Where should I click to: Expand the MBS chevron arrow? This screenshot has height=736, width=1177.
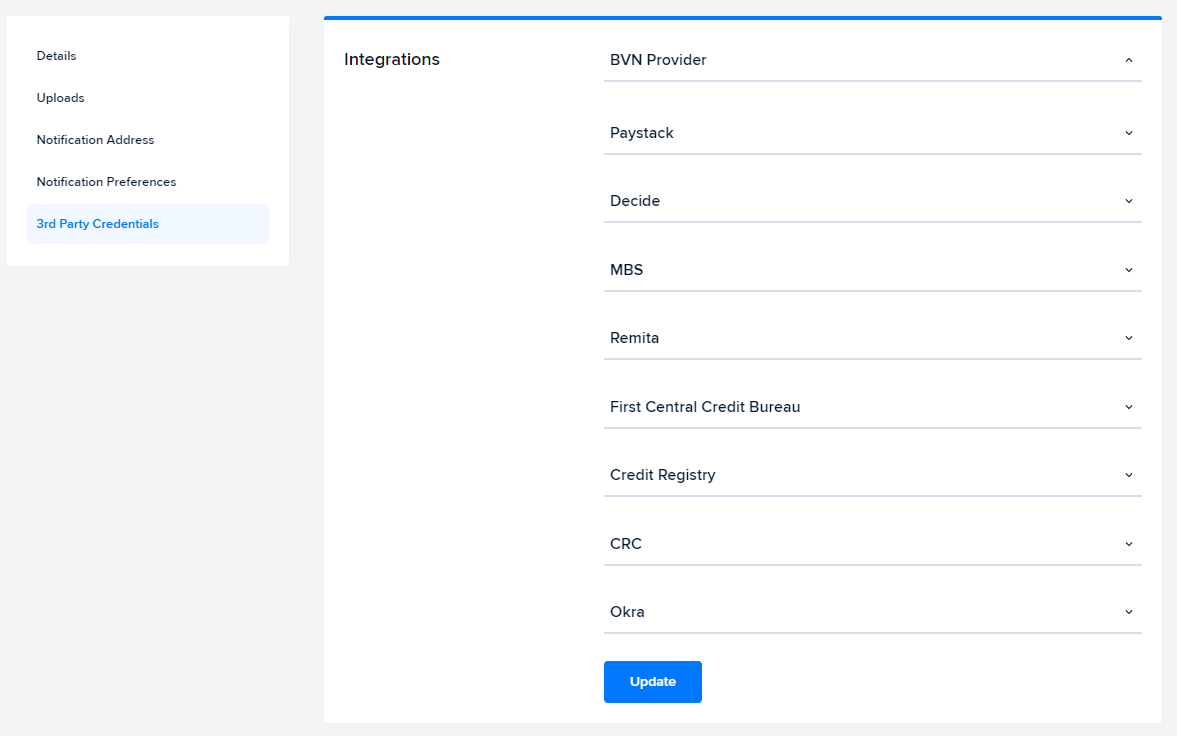pos(1128,270)
